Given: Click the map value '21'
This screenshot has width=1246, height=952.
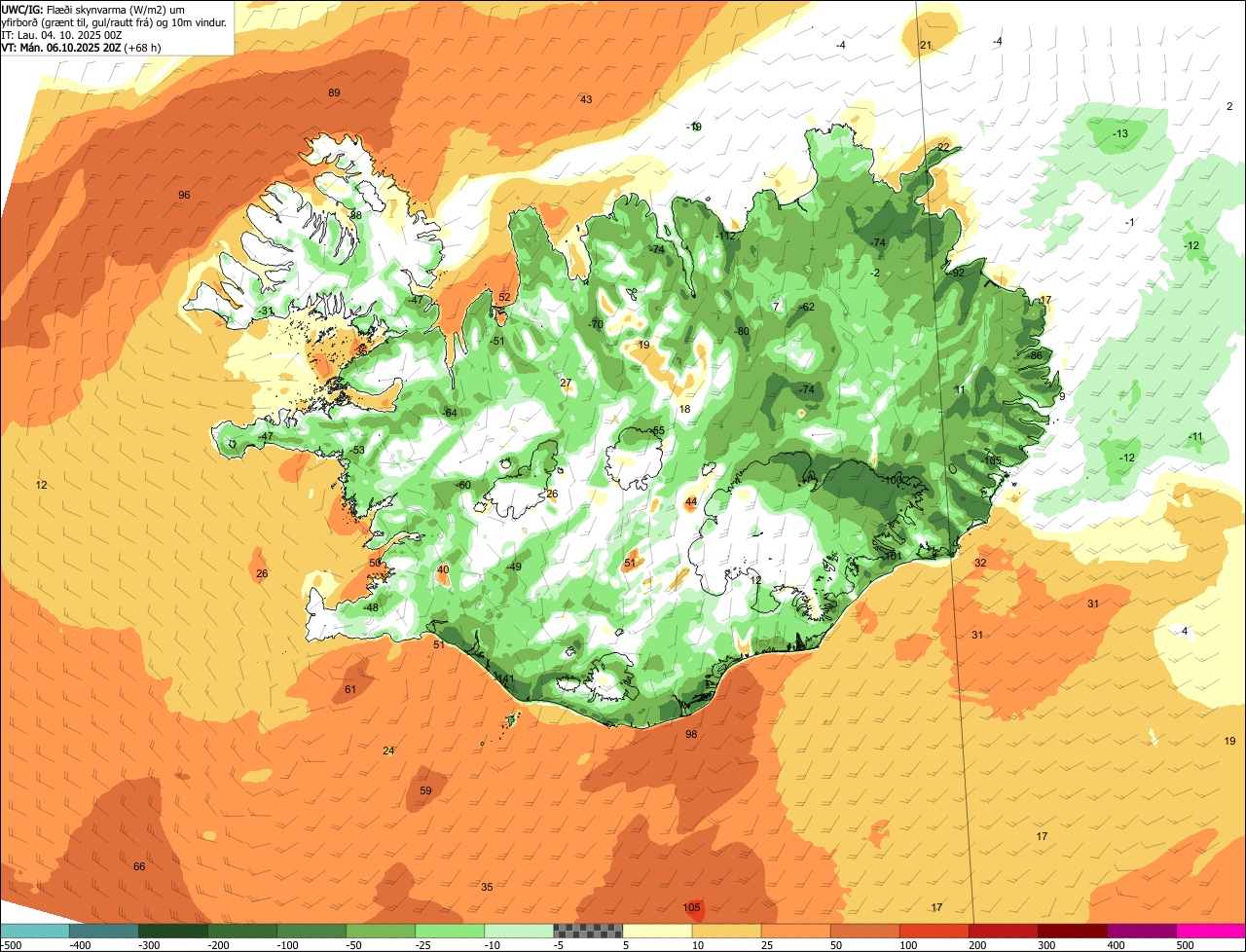Looking at the screenshot, I should coord(926,45).
